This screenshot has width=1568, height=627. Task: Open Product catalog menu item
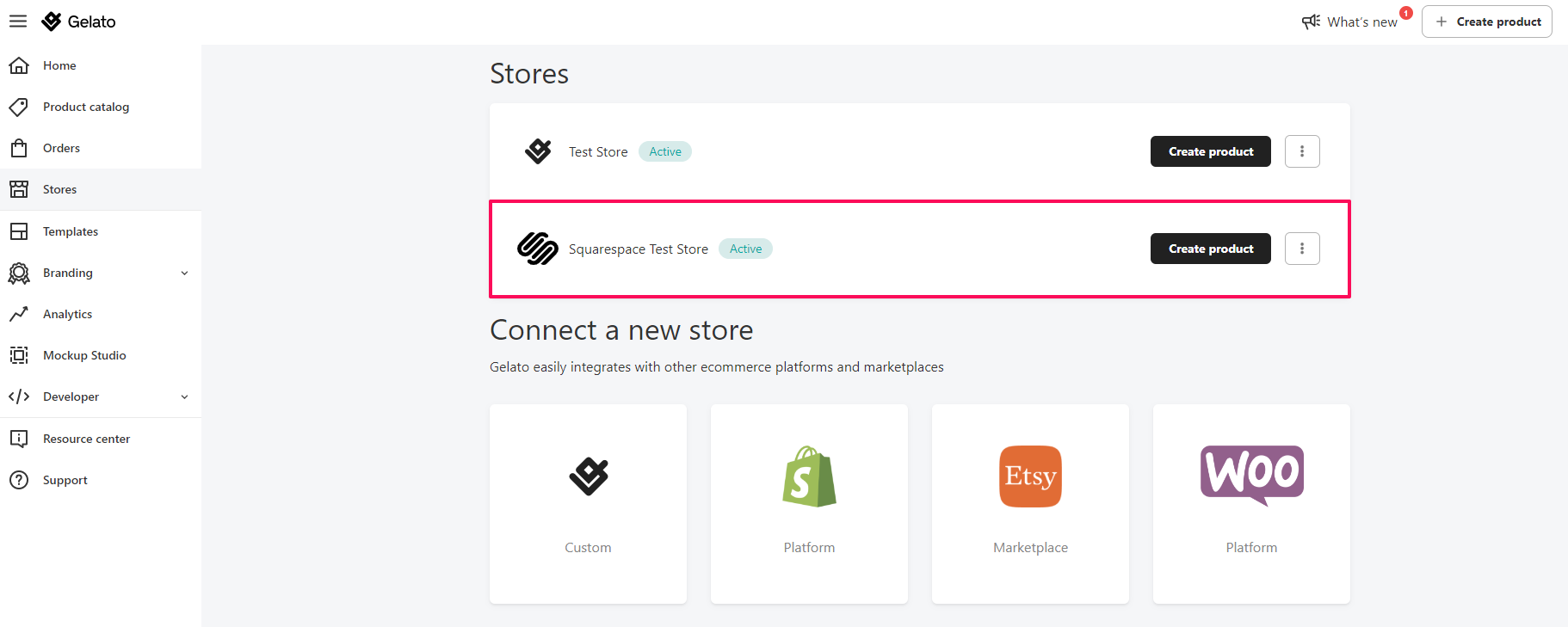[101, 107]
